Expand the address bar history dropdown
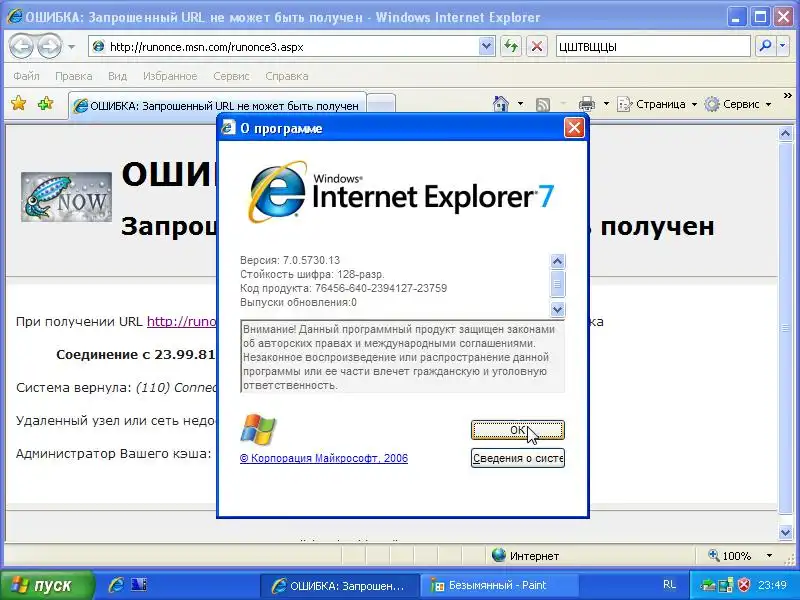This screenshot has width=800, height=600. coord(487,47)
